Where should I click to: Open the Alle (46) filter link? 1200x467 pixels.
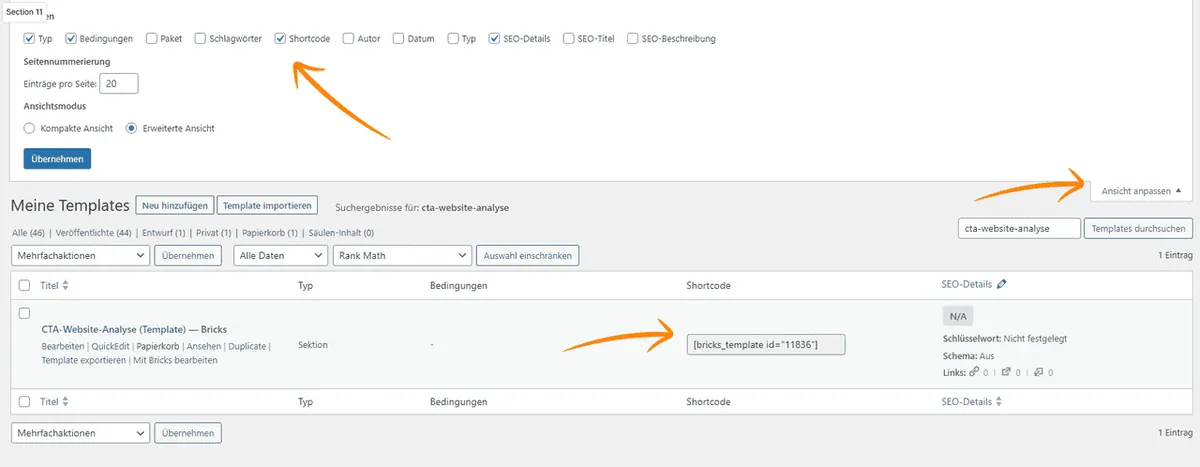pos(29,233)
